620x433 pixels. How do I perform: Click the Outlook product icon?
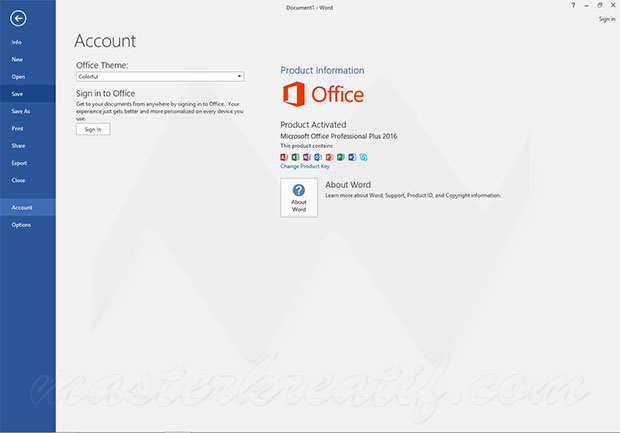pos(318,157)
